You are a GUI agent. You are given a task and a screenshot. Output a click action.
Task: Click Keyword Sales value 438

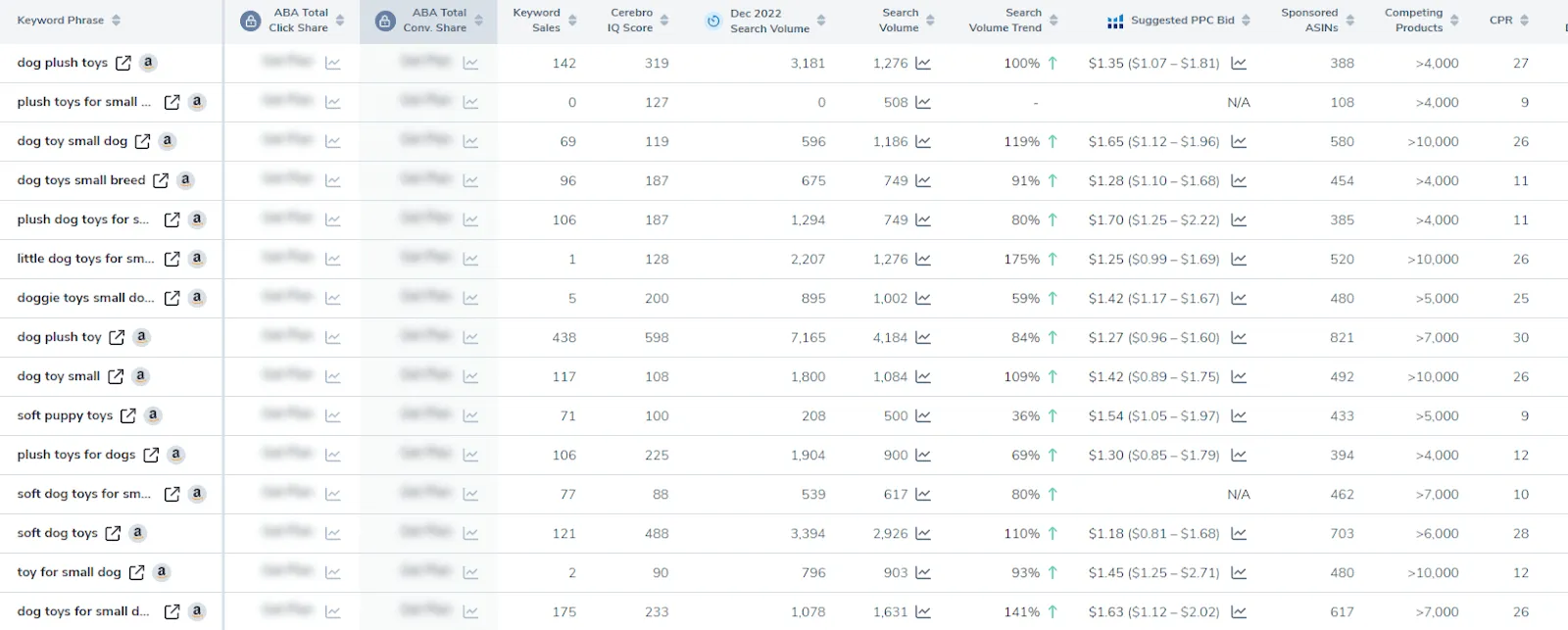563,337
